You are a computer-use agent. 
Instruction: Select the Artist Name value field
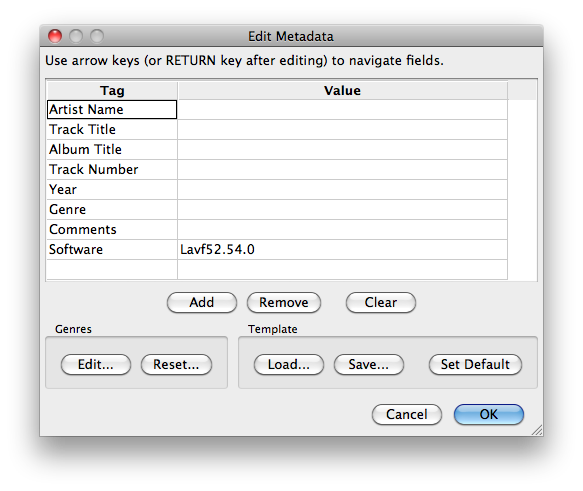[x=342, y=110]
